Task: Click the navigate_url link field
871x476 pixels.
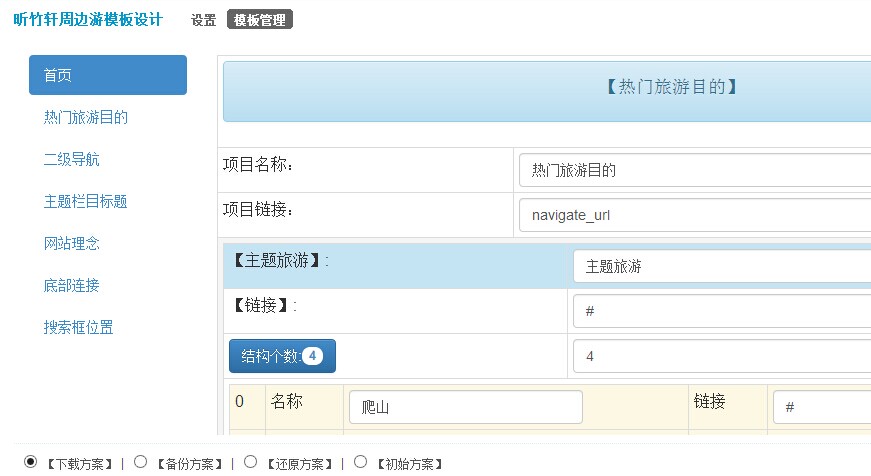Action: (x=695, y=215)
